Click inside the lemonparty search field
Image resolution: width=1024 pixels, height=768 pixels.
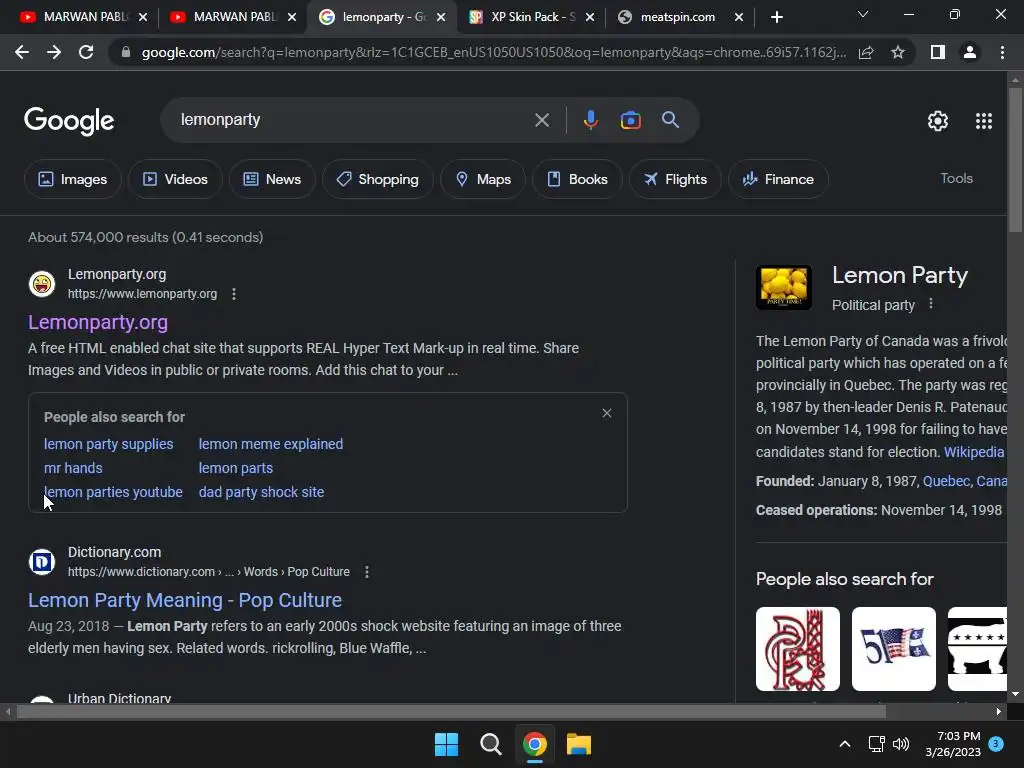point(353,120)
